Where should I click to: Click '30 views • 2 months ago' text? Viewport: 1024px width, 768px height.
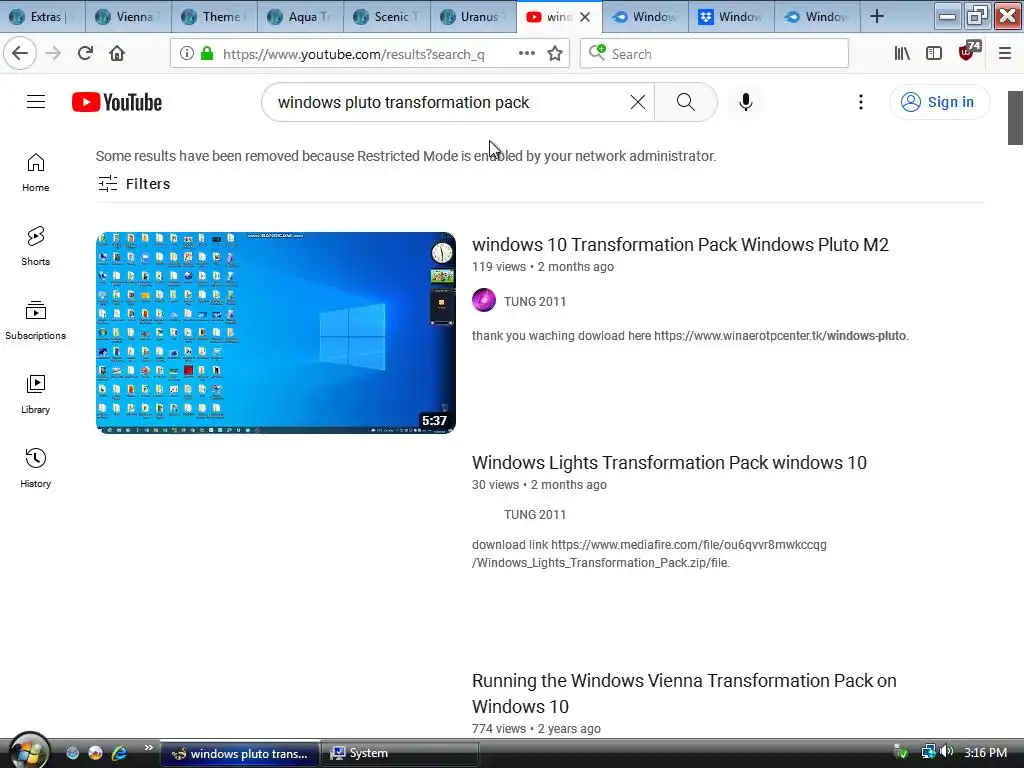[x=539, y=485]
